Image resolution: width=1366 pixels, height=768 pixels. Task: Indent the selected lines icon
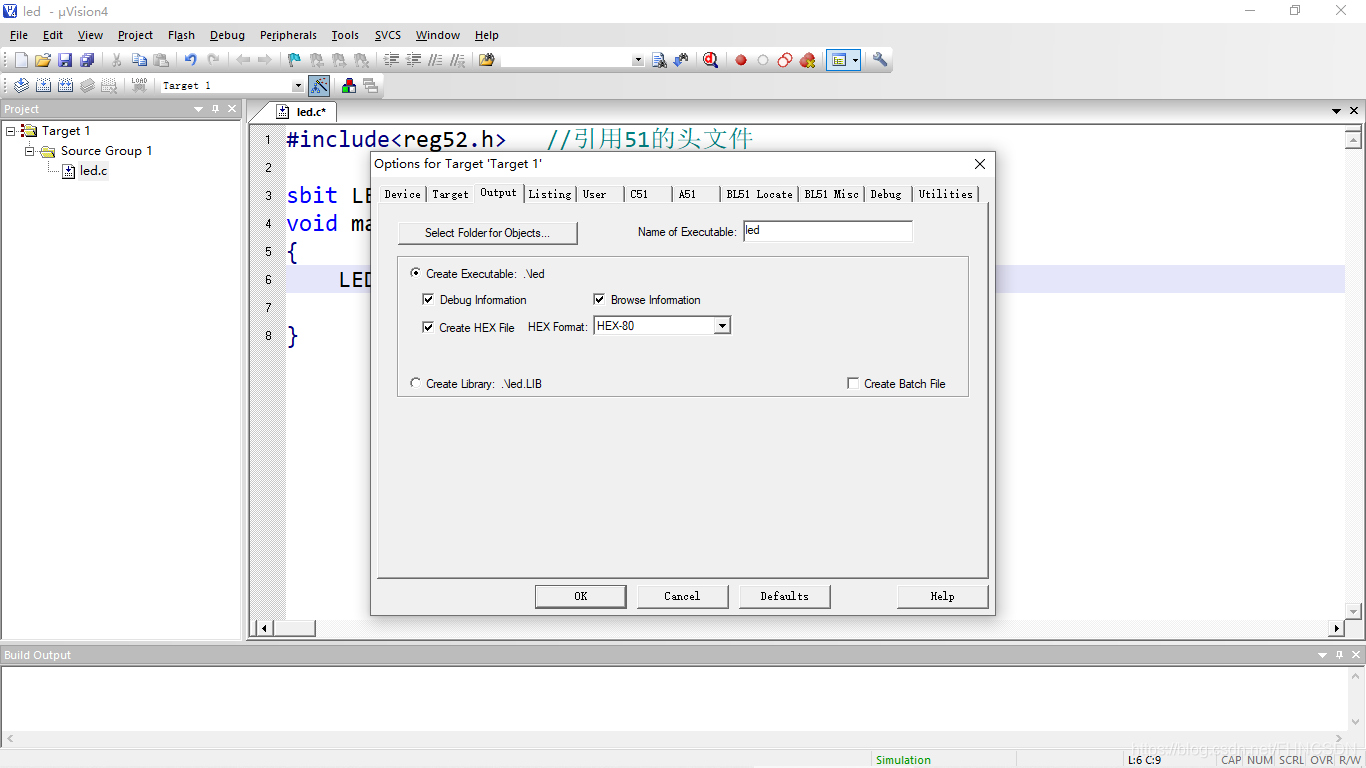391,60
